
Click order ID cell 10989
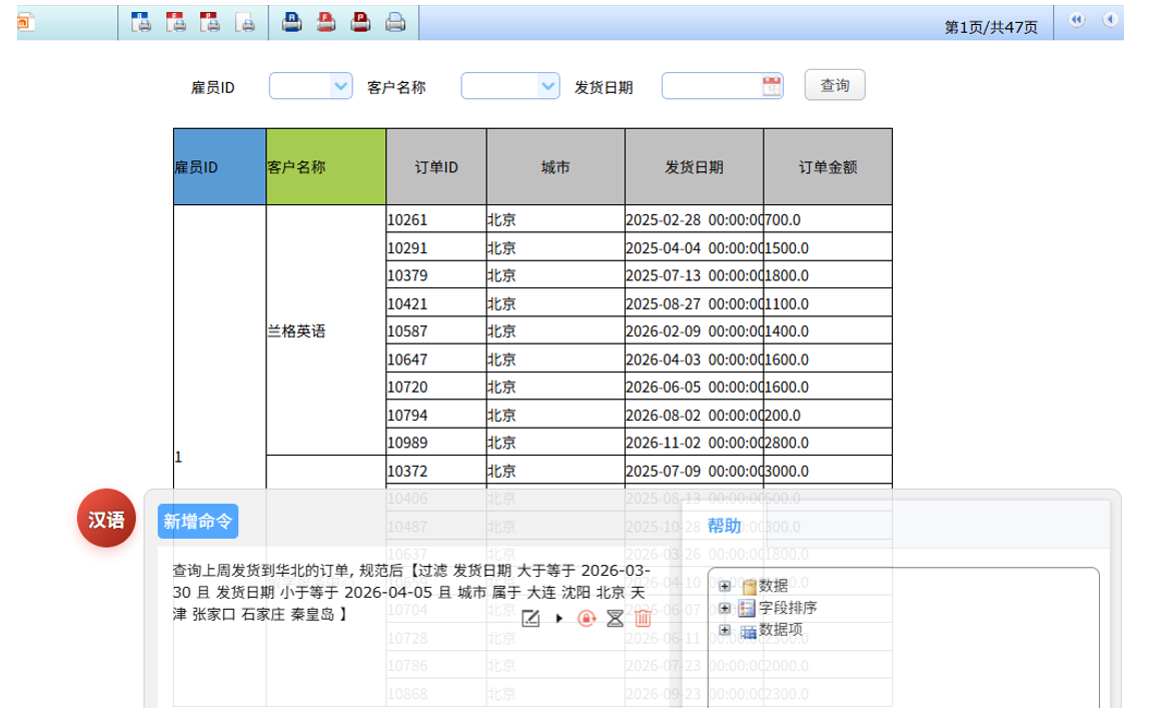pyautogui.click(x=436, y=443)
